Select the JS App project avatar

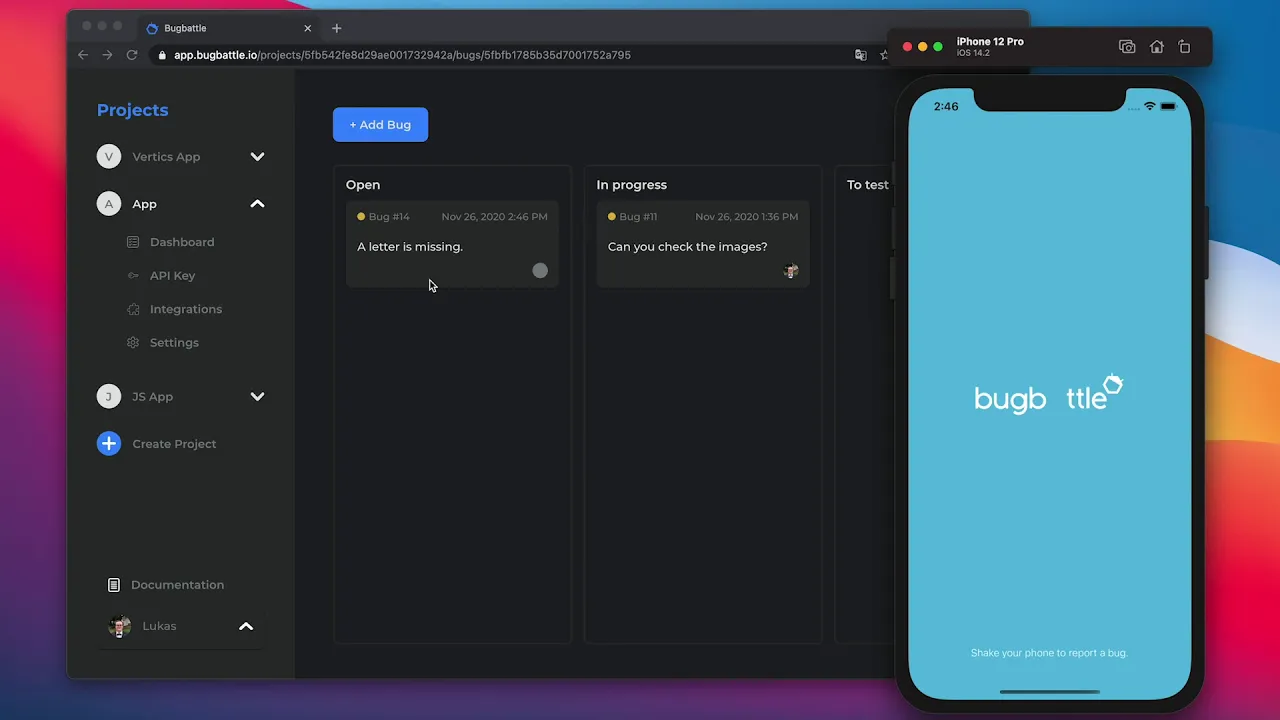coord(109,397)
